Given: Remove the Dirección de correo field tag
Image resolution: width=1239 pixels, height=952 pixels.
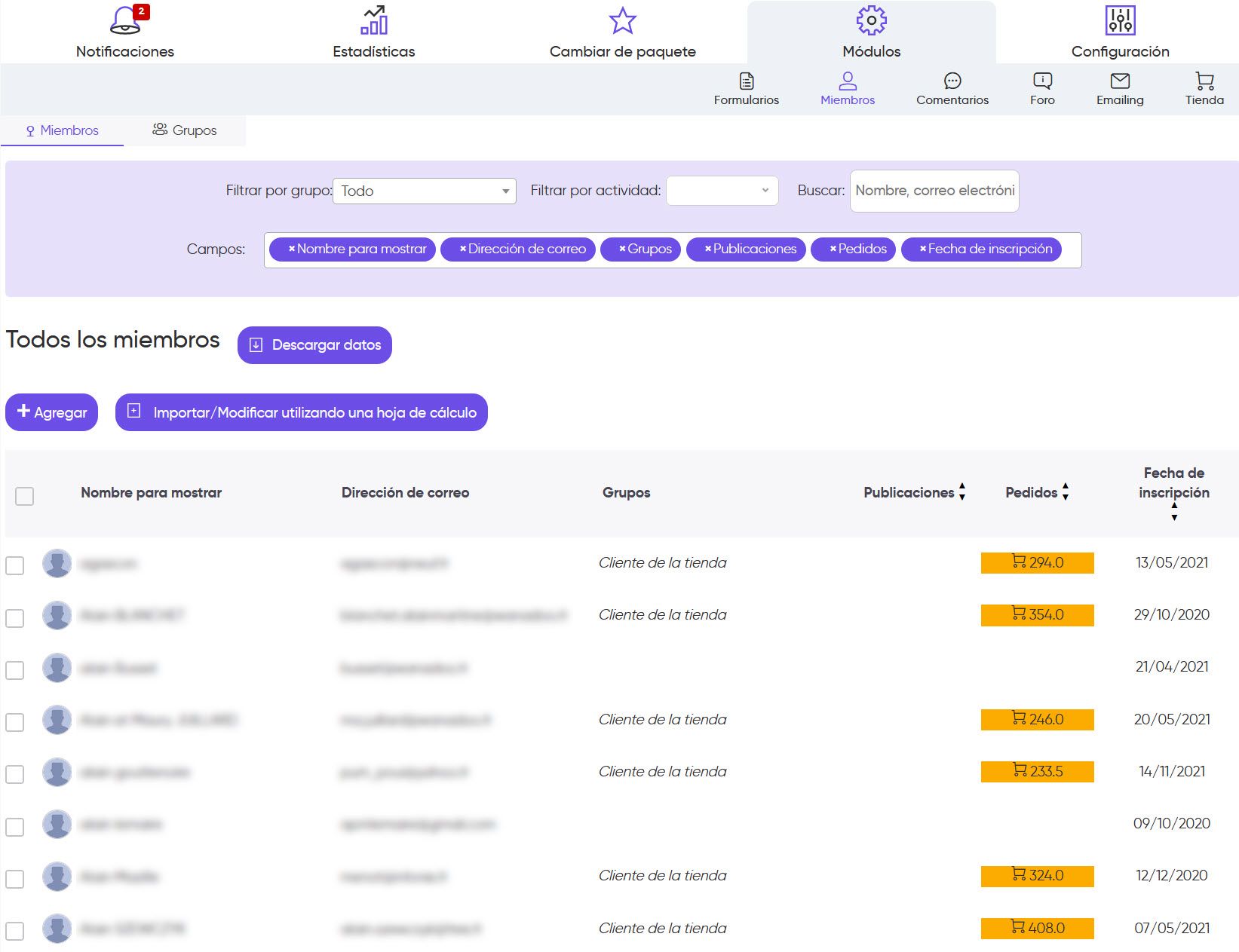Looking at the screenshot, I should pos(462,249).
